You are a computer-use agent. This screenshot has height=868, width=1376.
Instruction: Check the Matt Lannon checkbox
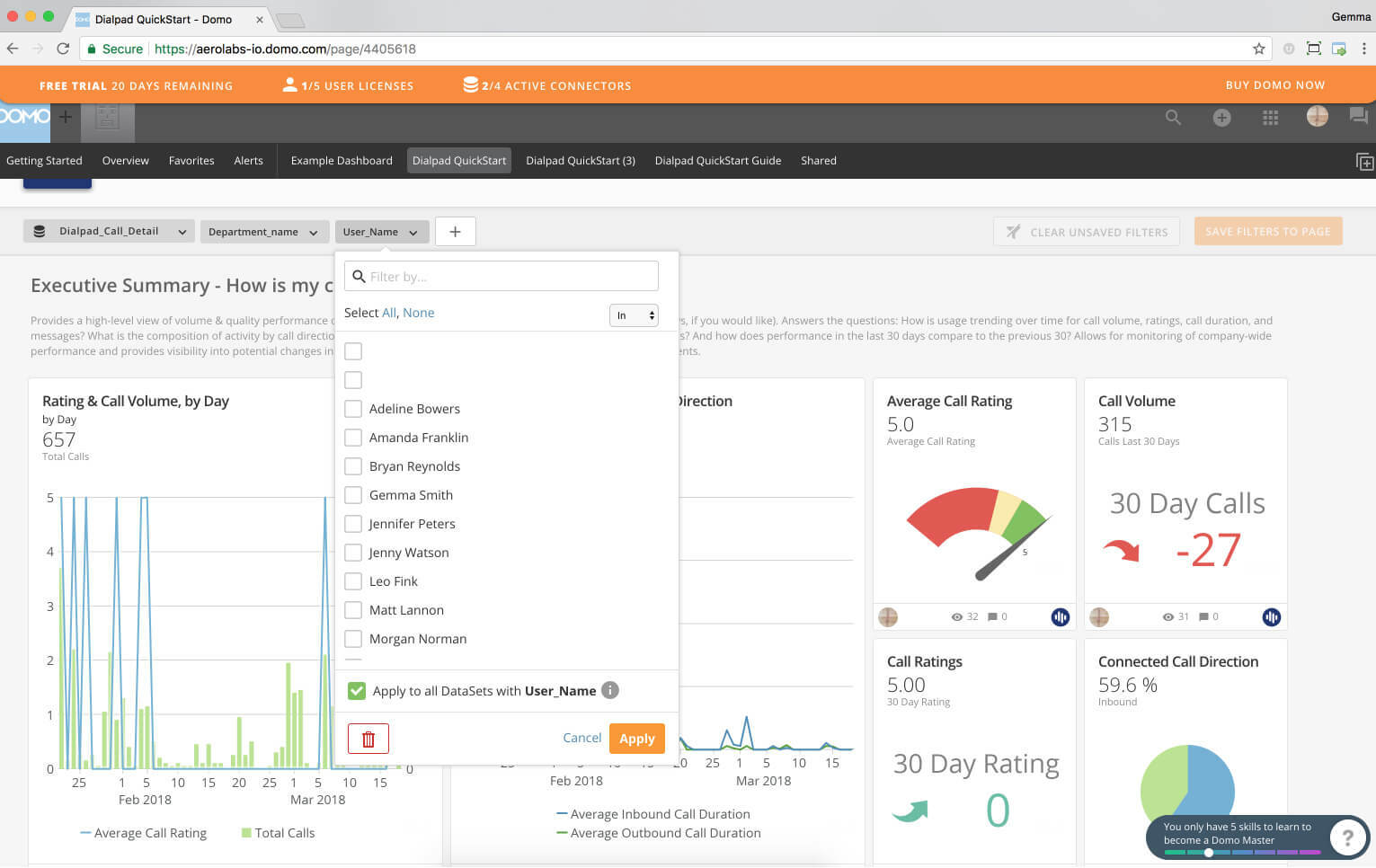(x=353, y=610)
